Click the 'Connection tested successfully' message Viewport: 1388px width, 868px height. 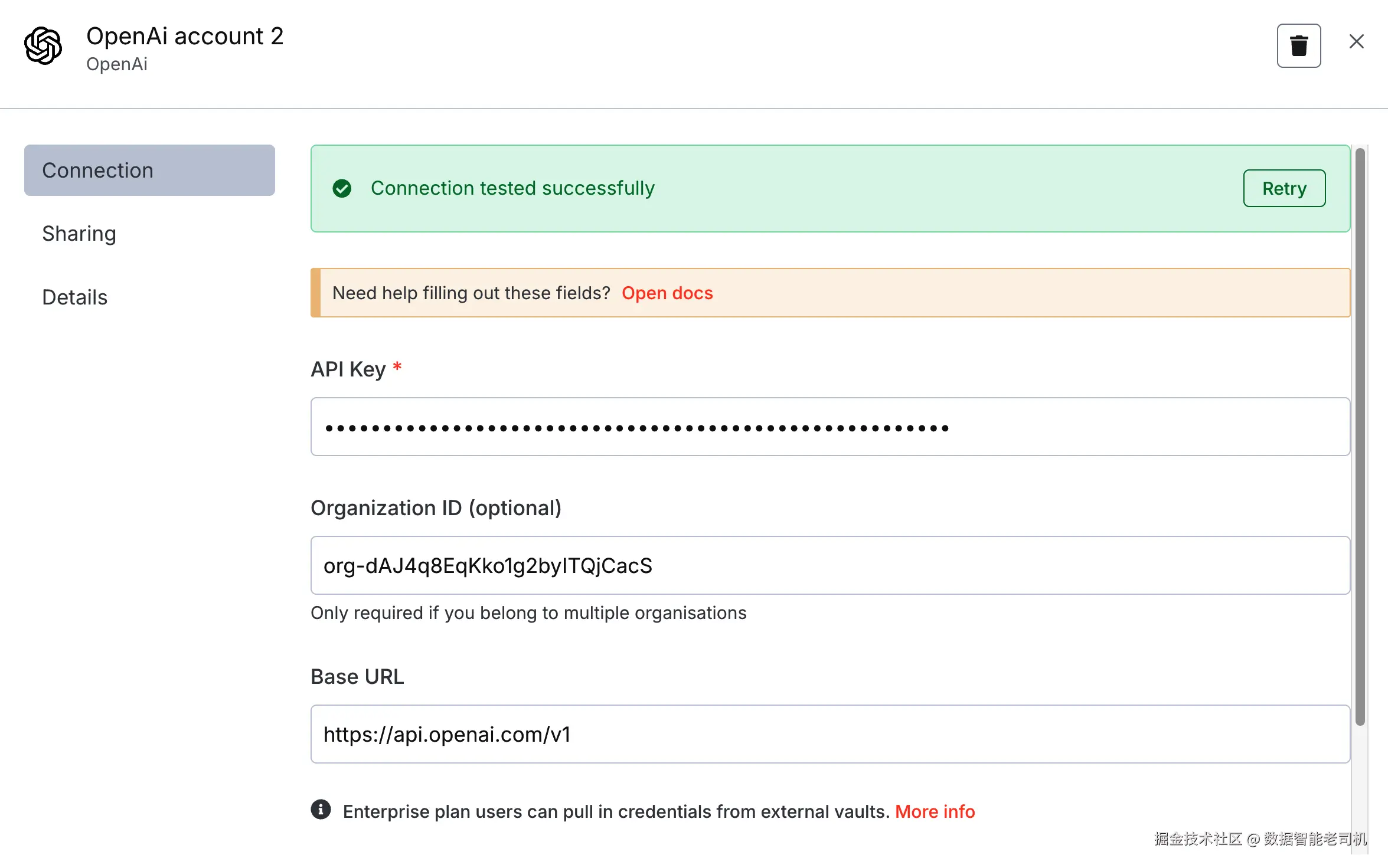(x=512, y=188)
